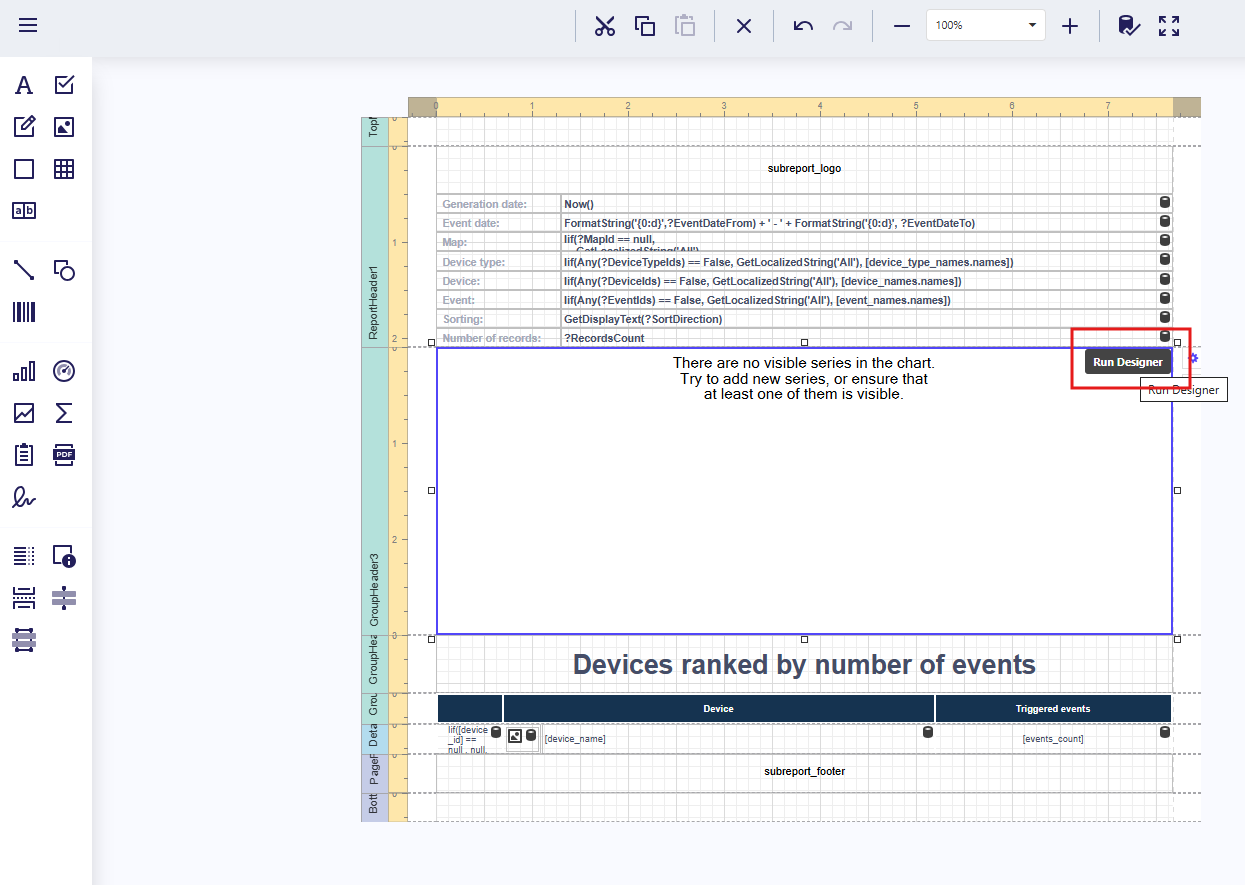Viewport: 1245px width, 885px height.
Task: Select the 'Devices ranked by number of events' title
Action: click(804, 665)
